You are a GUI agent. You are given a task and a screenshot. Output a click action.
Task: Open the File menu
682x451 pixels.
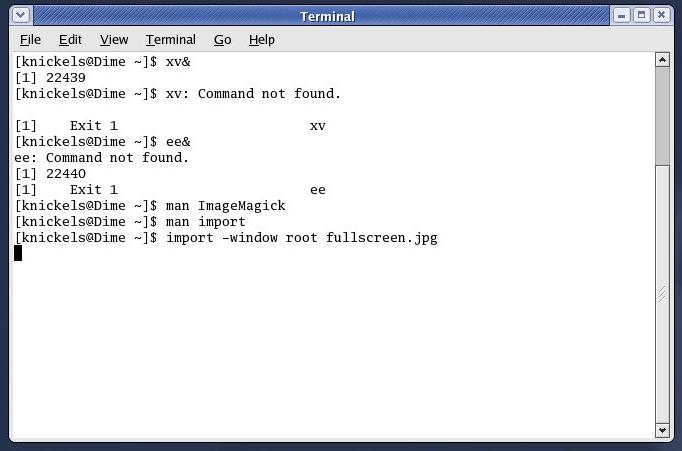[30, 40]
